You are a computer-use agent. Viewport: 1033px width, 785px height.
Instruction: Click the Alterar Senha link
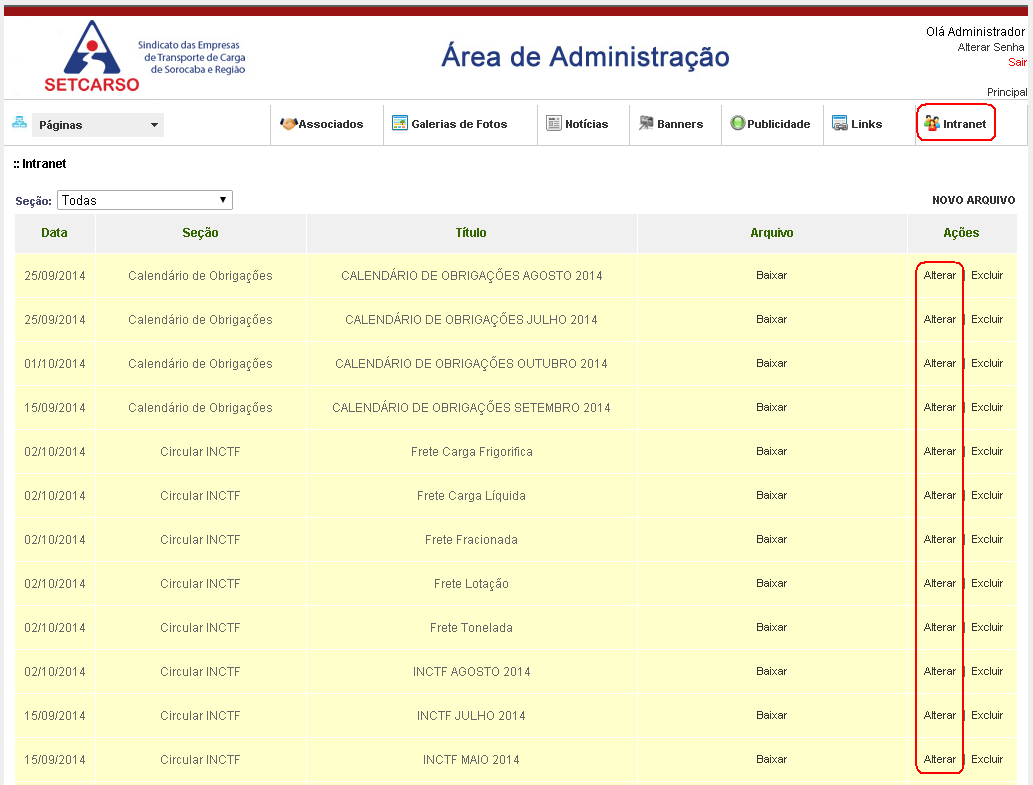991,47
